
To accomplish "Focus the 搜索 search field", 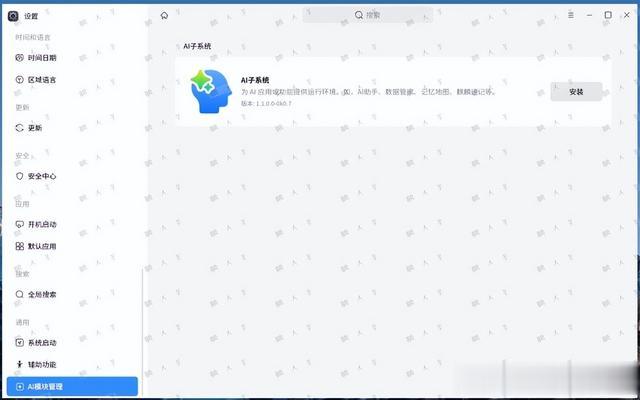I will (x=367, y=15).
